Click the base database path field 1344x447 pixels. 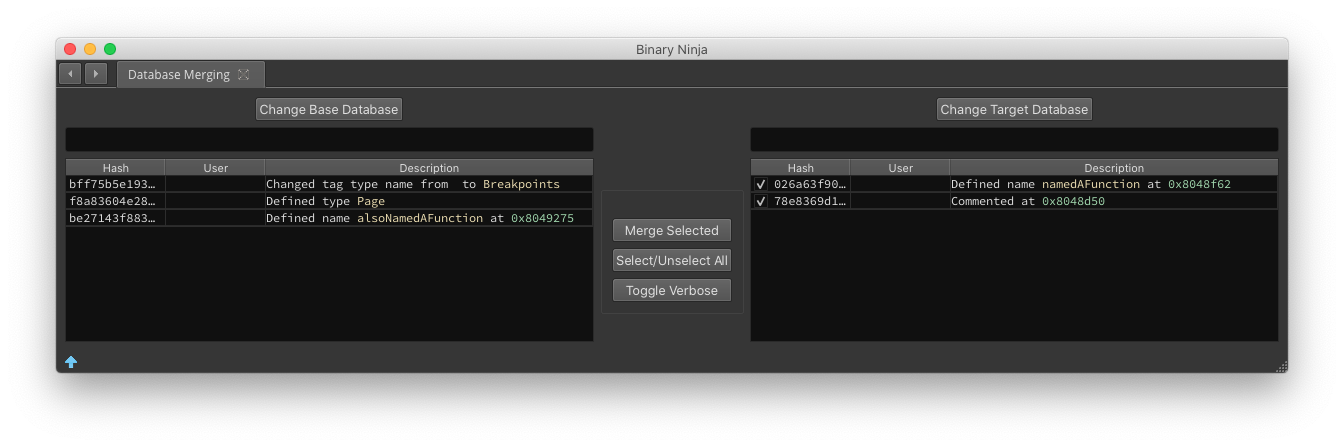point(329,139)
